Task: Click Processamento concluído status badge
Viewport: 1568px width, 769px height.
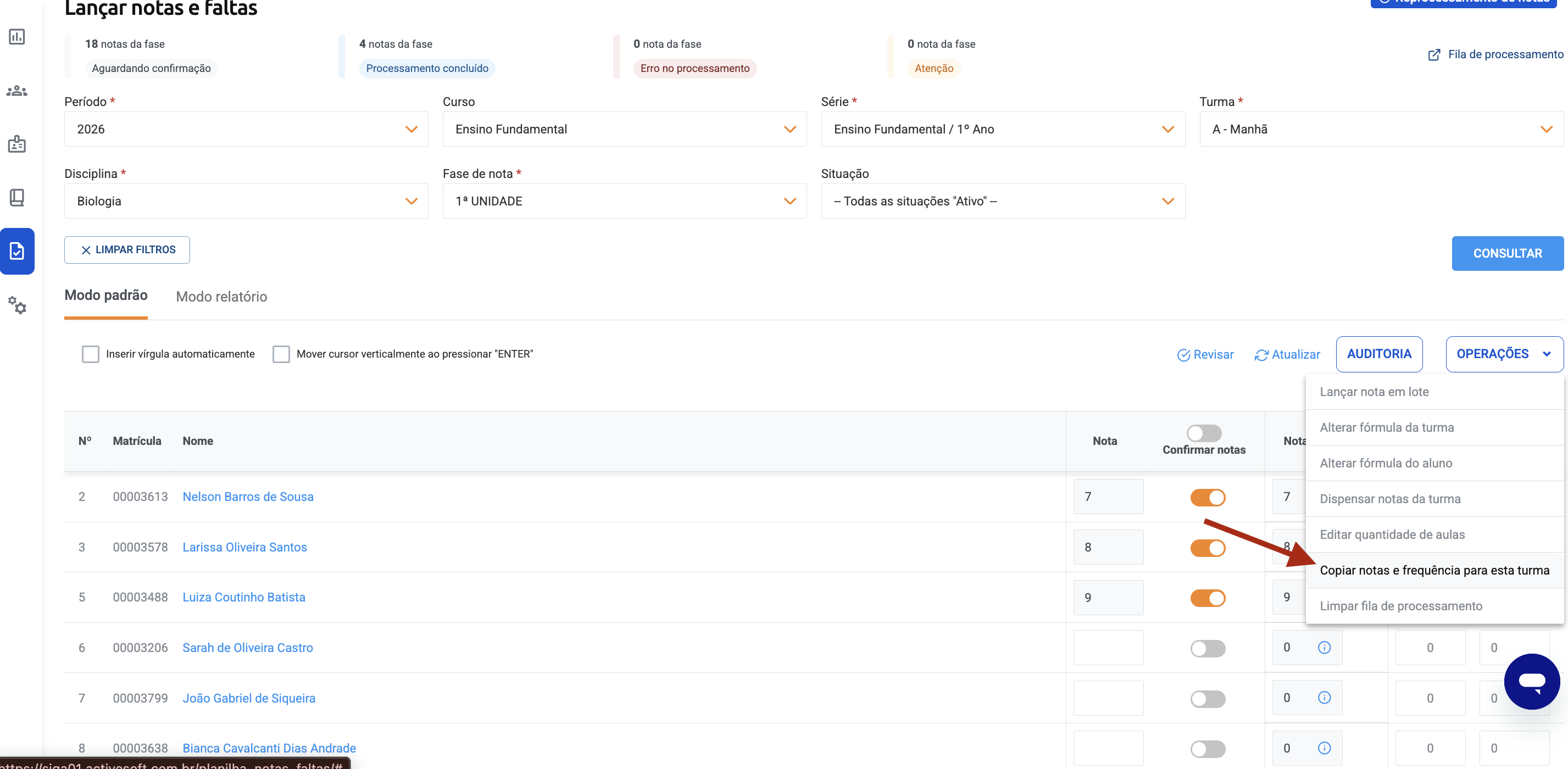Action: [x=427, y=69]
